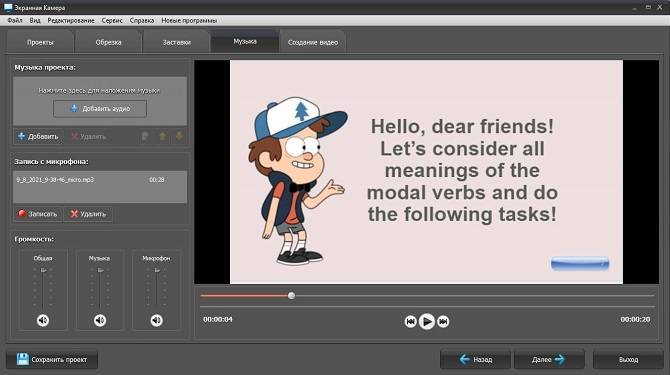This screenshot has width=670, height=375.
Task: Click the current time 00:00:04
Action: [218, 319]
